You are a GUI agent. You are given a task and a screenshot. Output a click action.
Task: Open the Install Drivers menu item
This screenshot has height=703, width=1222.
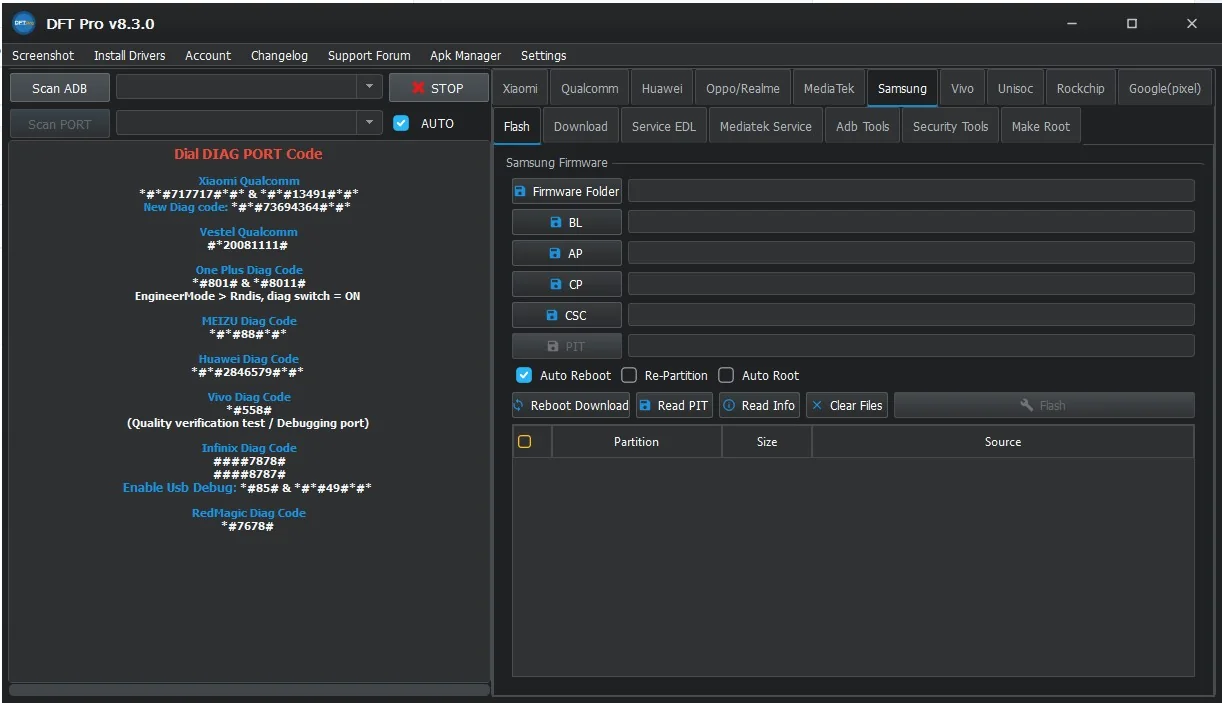coord(130,56)
